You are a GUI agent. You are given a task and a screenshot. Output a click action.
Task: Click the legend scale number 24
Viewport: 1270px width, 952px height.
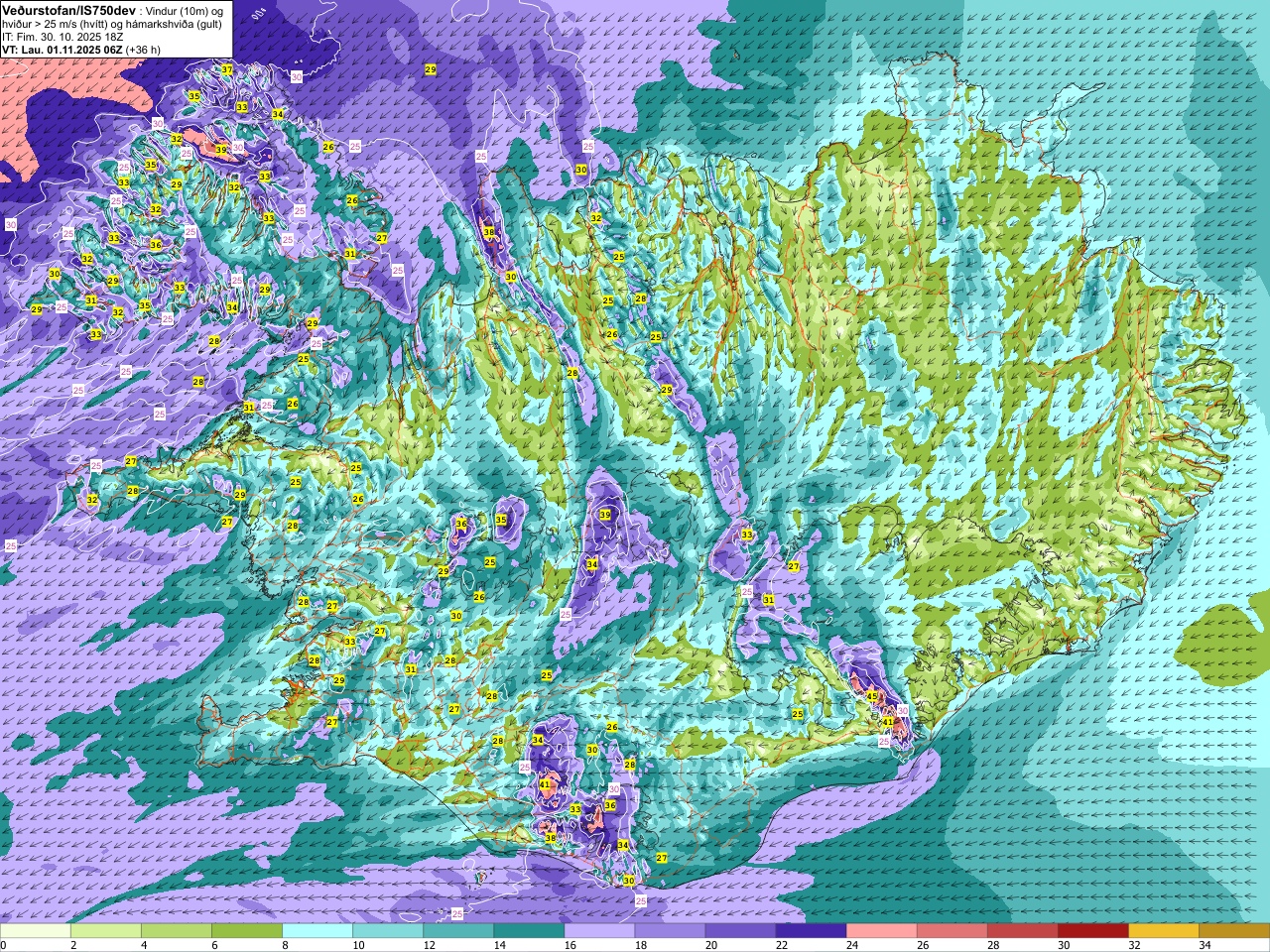click(x=851, y=945)
